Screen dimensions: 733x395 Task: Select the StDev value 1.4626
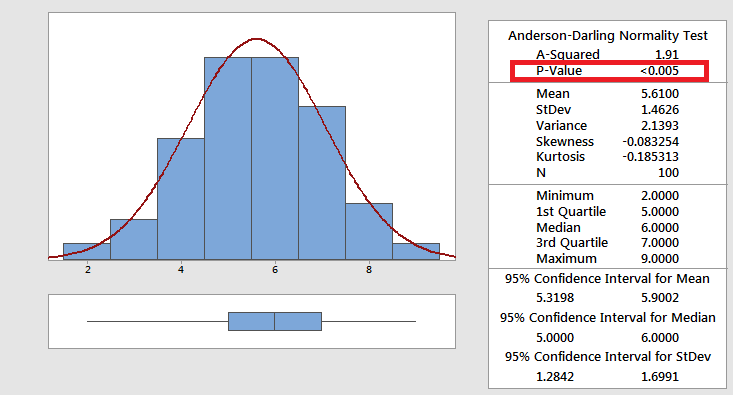click(660, 110)
